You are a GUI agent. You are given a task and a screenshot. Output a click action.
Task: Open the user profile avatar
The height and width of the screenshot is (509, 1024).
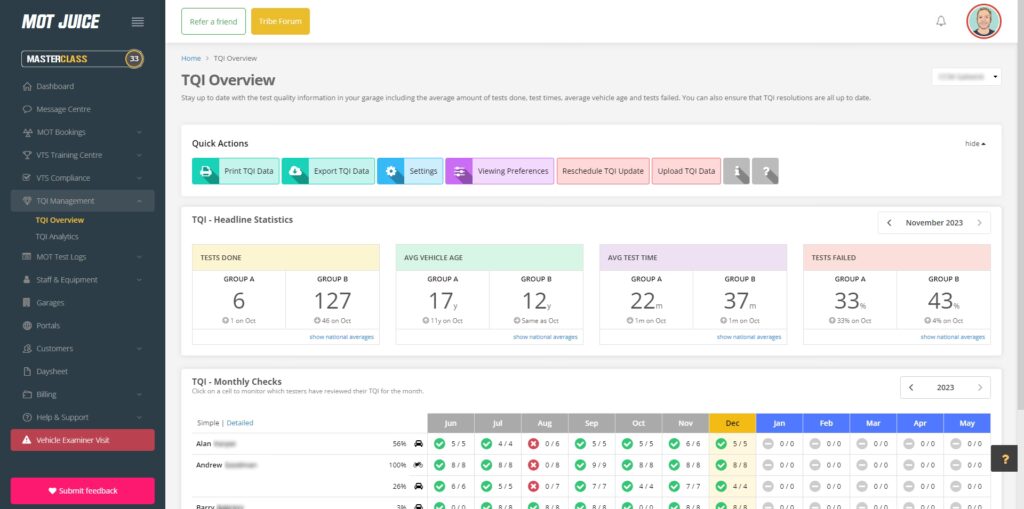tap(983, 21)
